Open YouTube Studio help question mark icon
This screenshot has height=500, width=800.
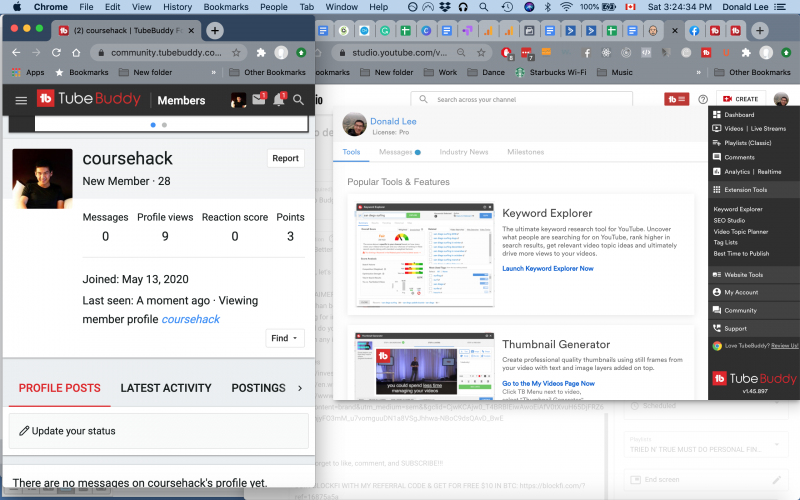point(702,99)
